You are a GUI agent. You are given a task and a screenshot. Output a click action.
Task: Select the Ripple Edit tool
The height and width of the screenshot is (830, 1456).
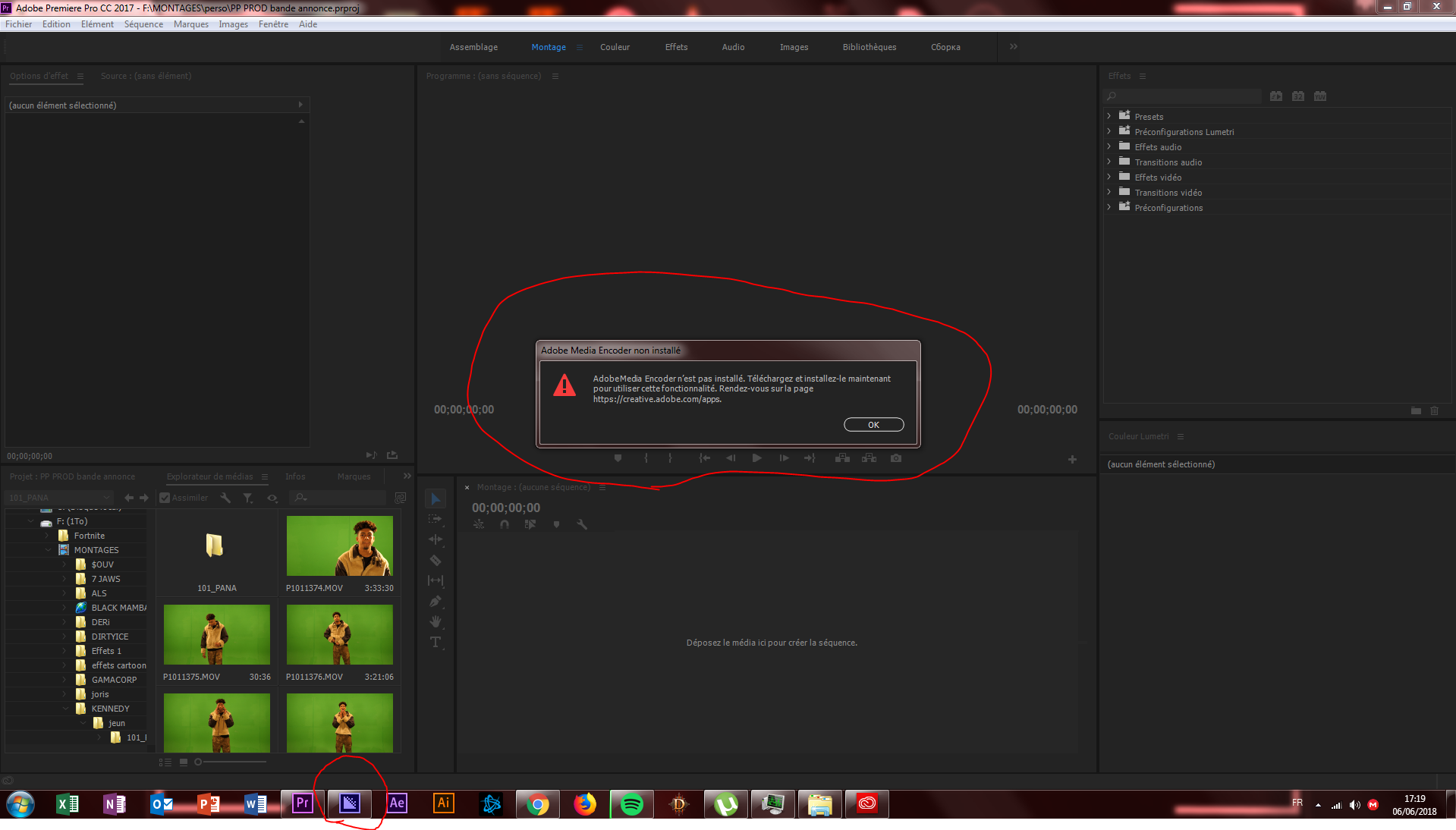(x=436, y=539)
